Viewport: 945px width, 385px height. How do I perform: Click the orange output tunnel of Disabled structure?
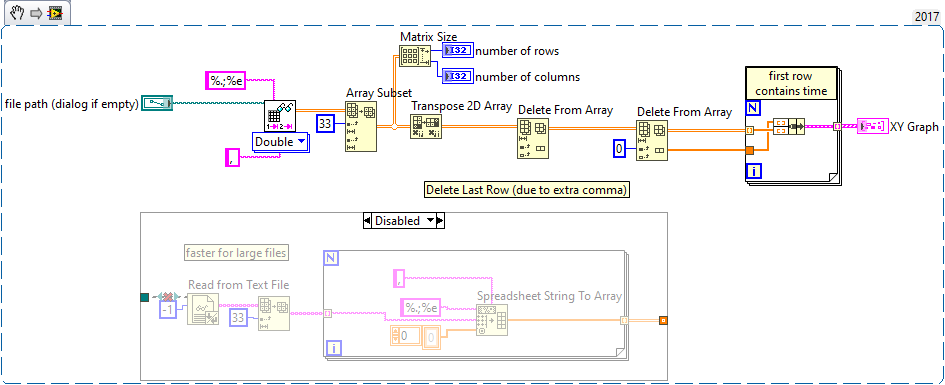(663, 321)
